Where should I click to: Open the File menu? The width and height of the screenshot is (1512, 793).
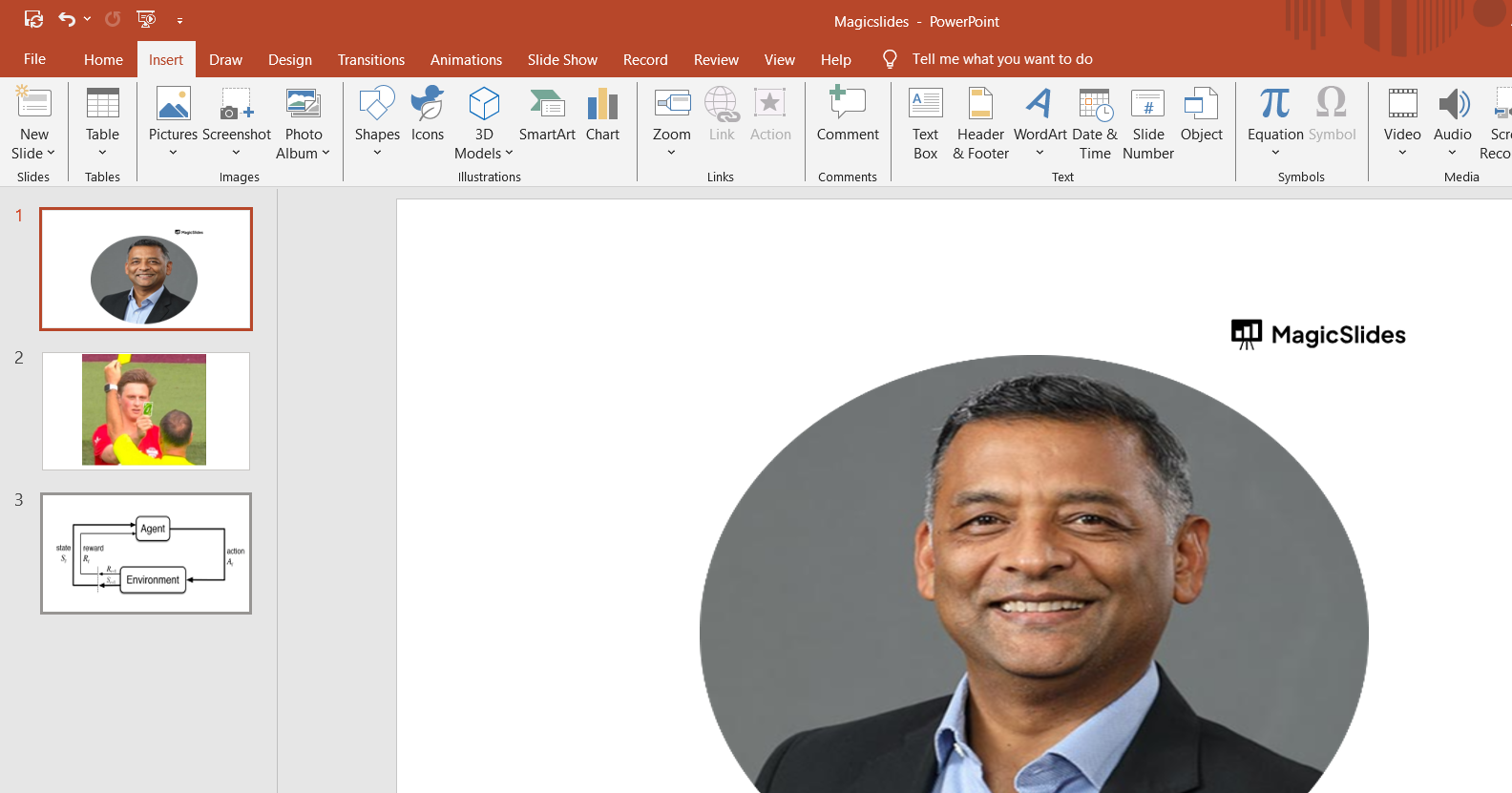[34, 59]
